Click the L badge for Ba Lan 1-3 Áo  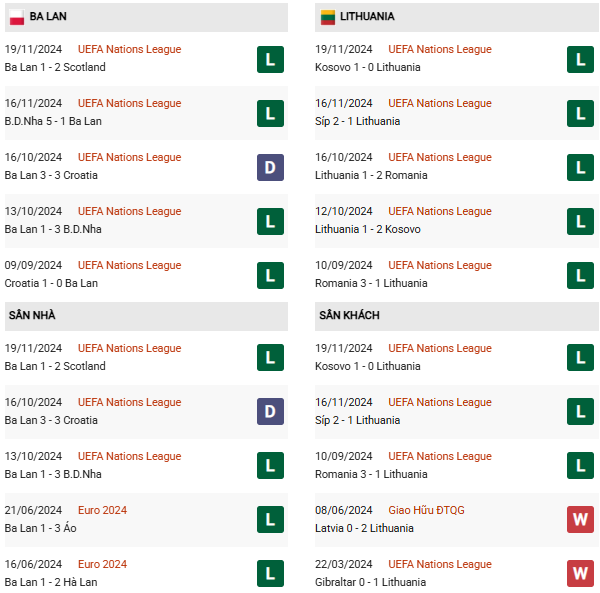[x=270, y=519]
